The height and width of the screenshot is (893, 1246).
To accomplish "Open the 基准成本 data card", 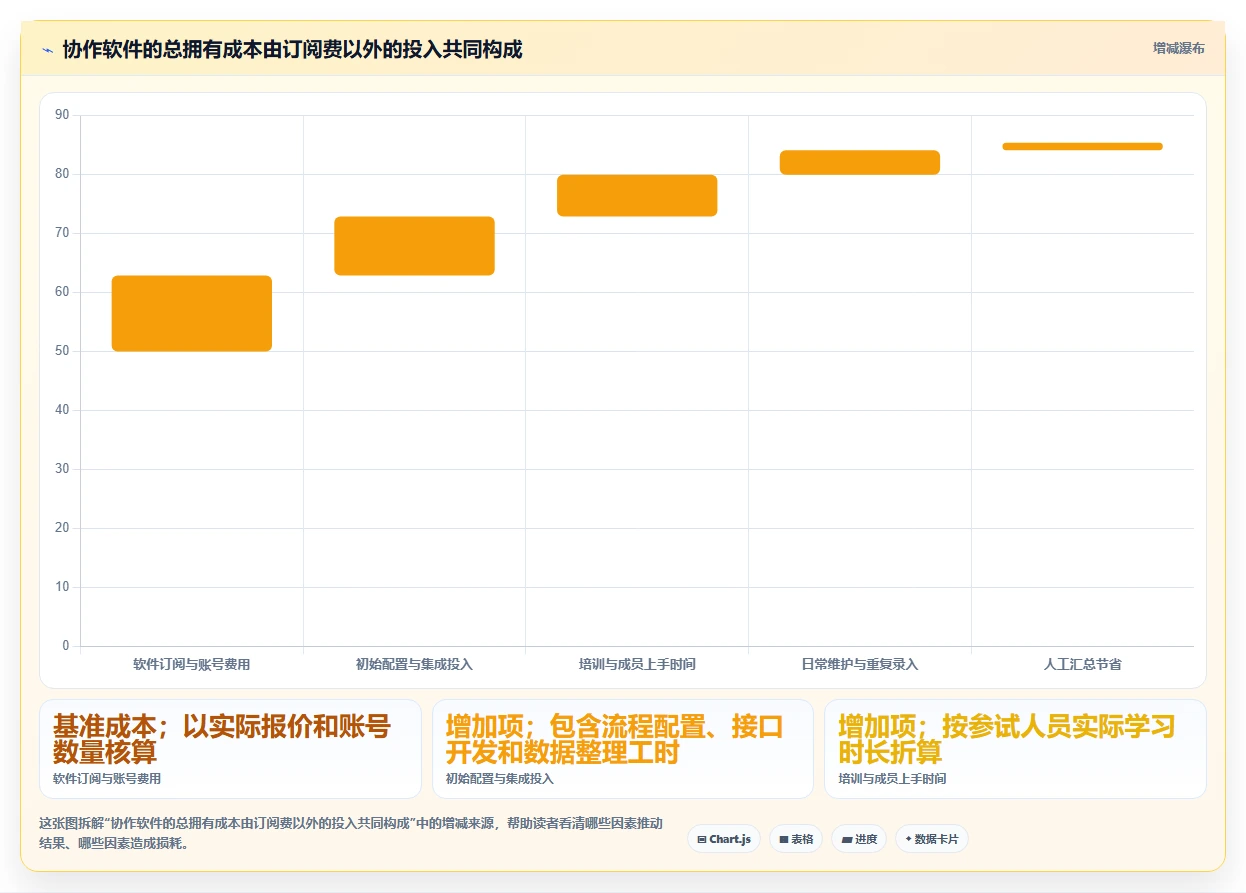I will pyautogui.click(x=230, y=749).
